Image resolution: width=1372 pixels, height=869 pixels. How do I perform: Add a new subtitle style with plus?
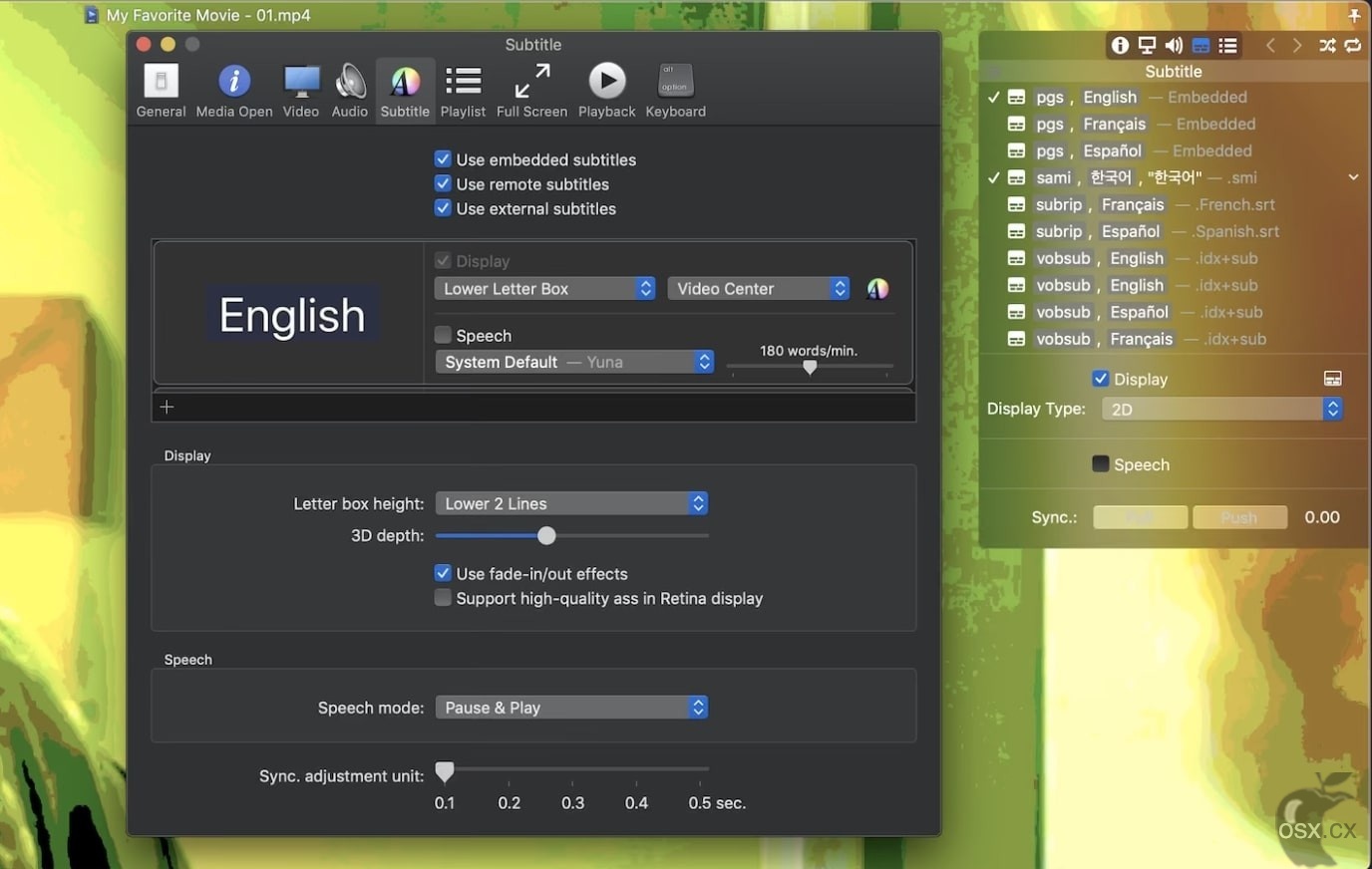point(167,407)
